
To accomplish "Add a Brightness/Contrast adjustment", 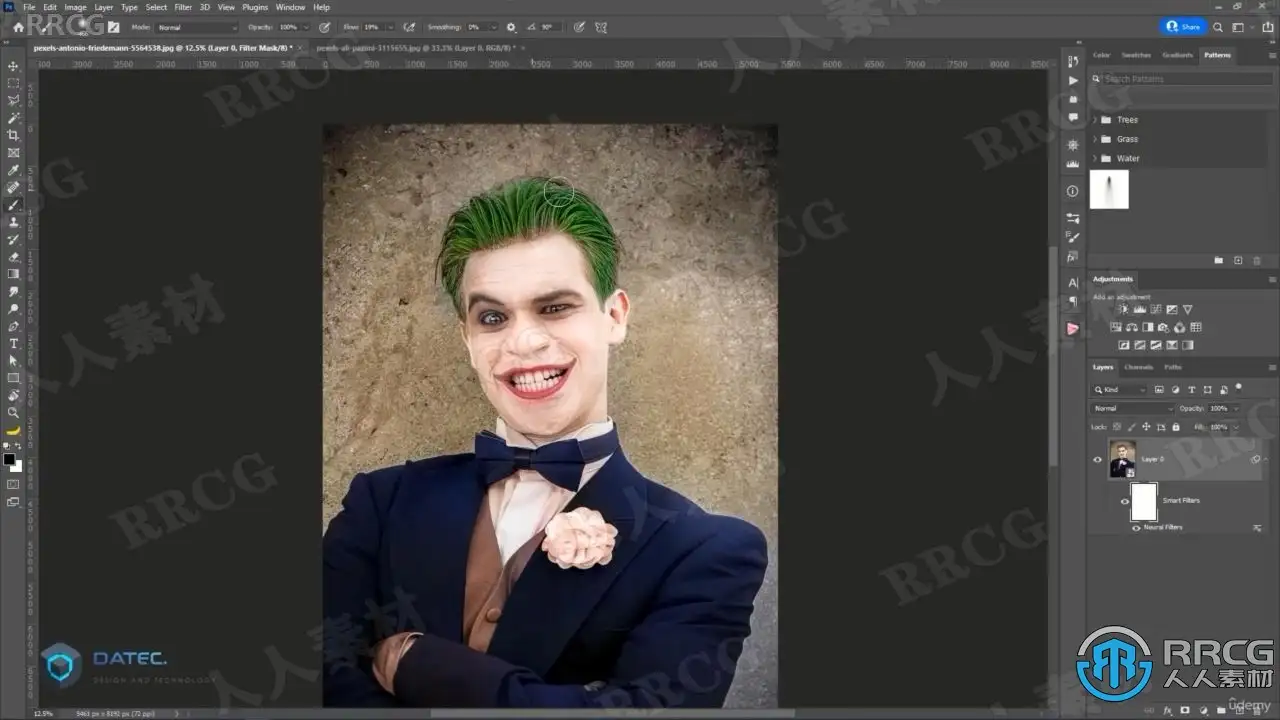I will click(x=1122, y=310).
